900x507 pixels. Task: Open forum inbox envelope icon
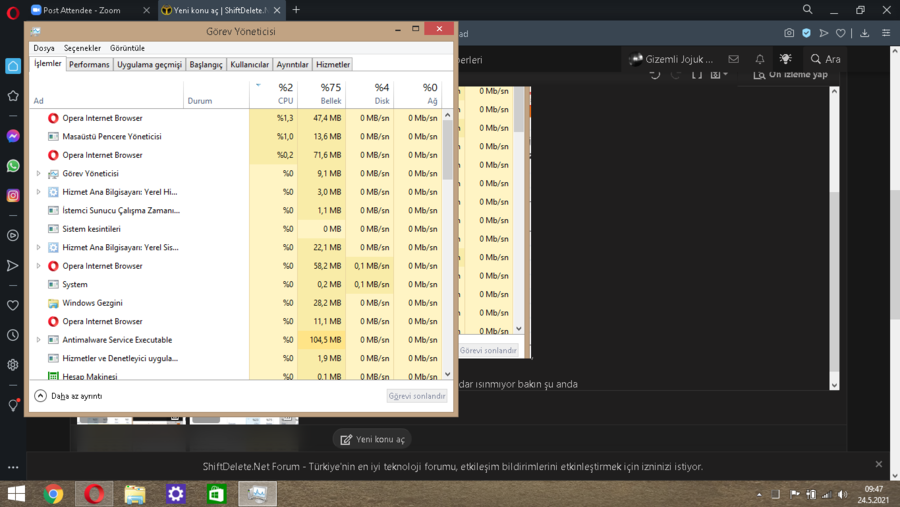click(734, 59)
